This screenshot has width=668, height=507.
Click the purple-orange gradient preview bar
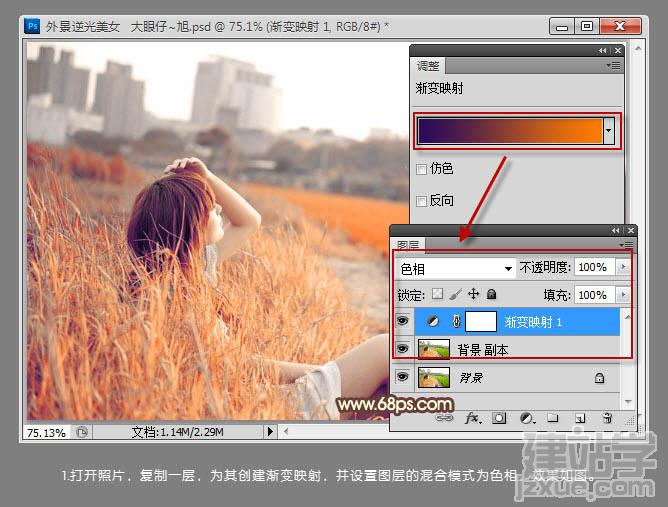click(x=510, y=131)
